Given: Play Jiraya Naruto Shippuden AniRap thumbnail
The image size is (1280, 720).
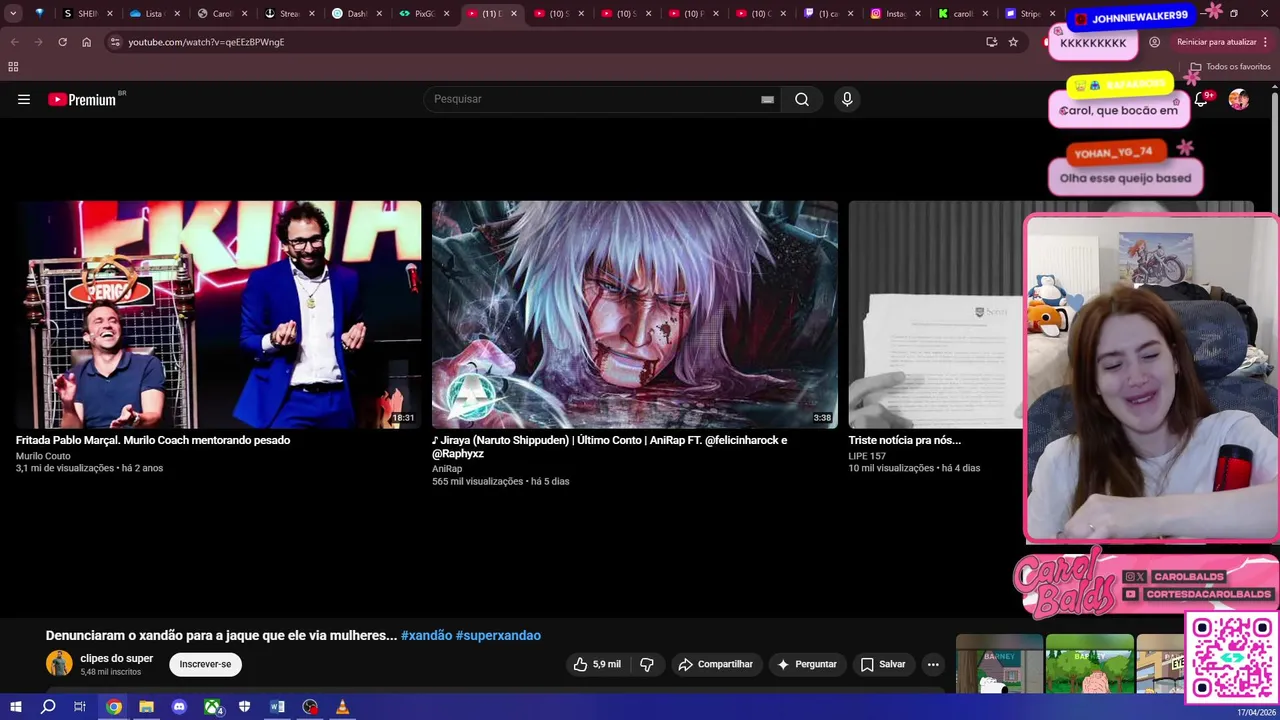Looking at the screenshot, I should [x=635, y=315].
